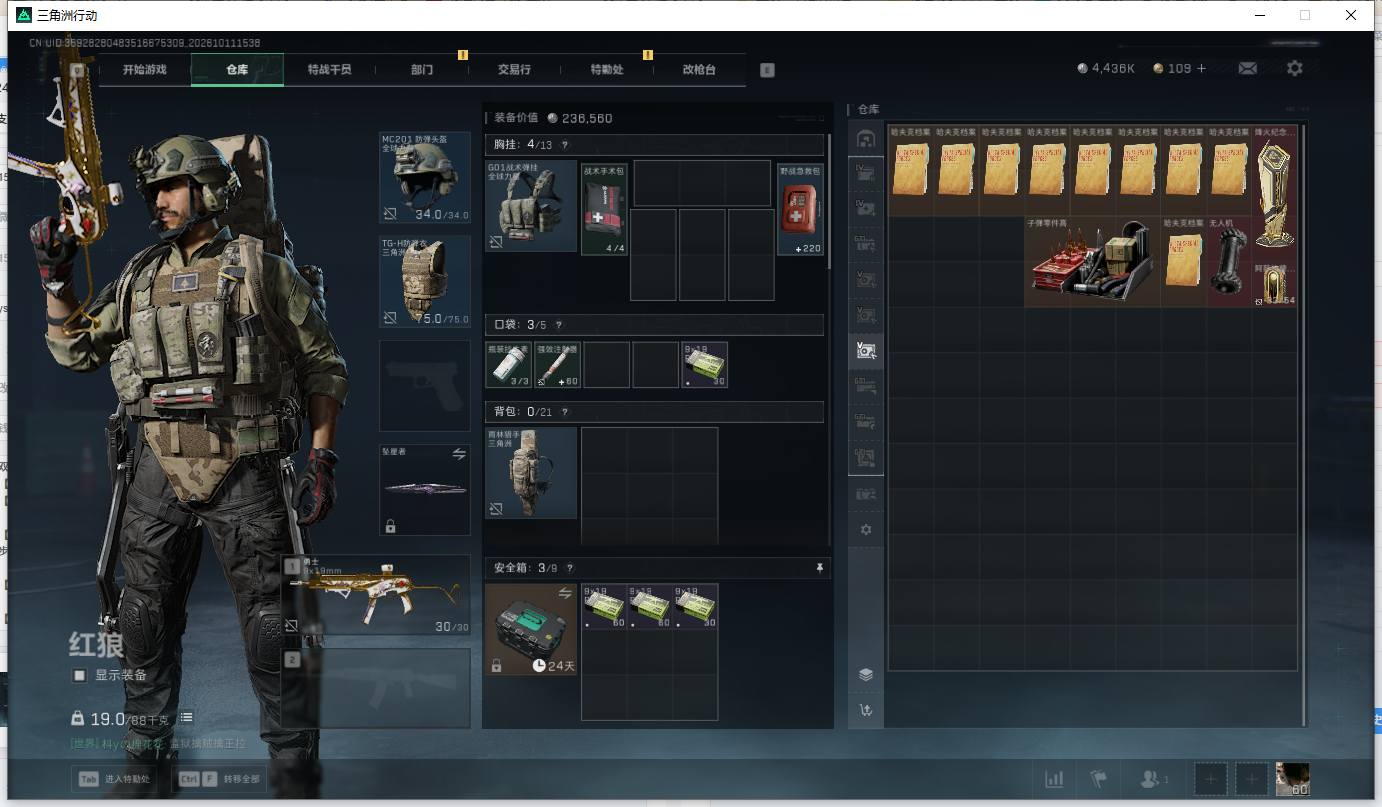Click the question mark next to 背包 0/21
The image size is (1382, 807).
[x=564, y=412]
